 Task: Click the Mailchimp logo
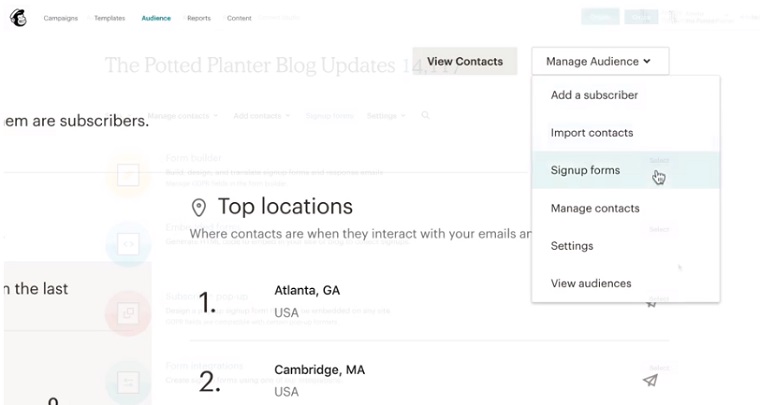[18, 18]
